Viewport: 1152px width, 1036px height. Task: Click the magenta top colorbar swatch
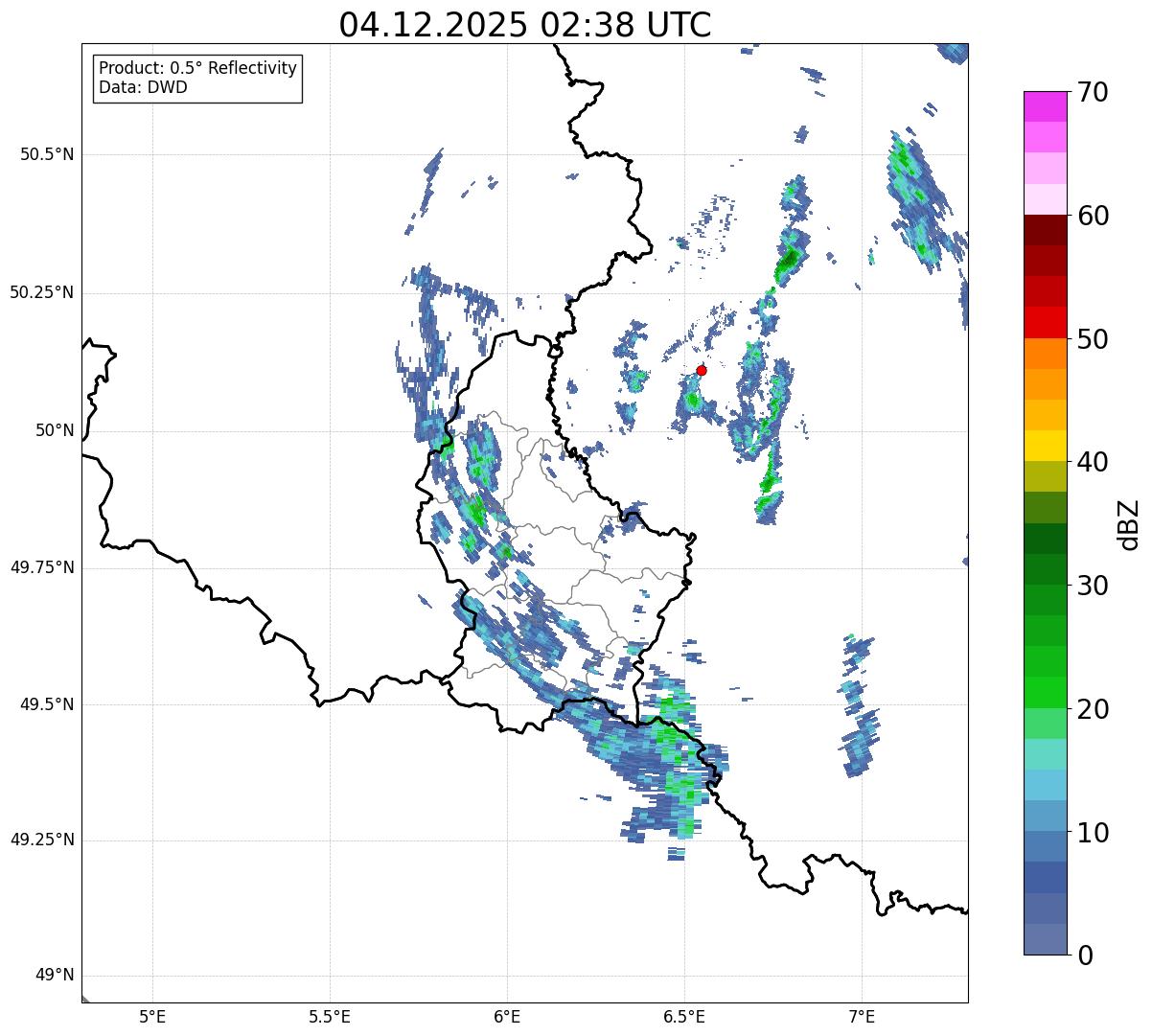pos(1045,106)
